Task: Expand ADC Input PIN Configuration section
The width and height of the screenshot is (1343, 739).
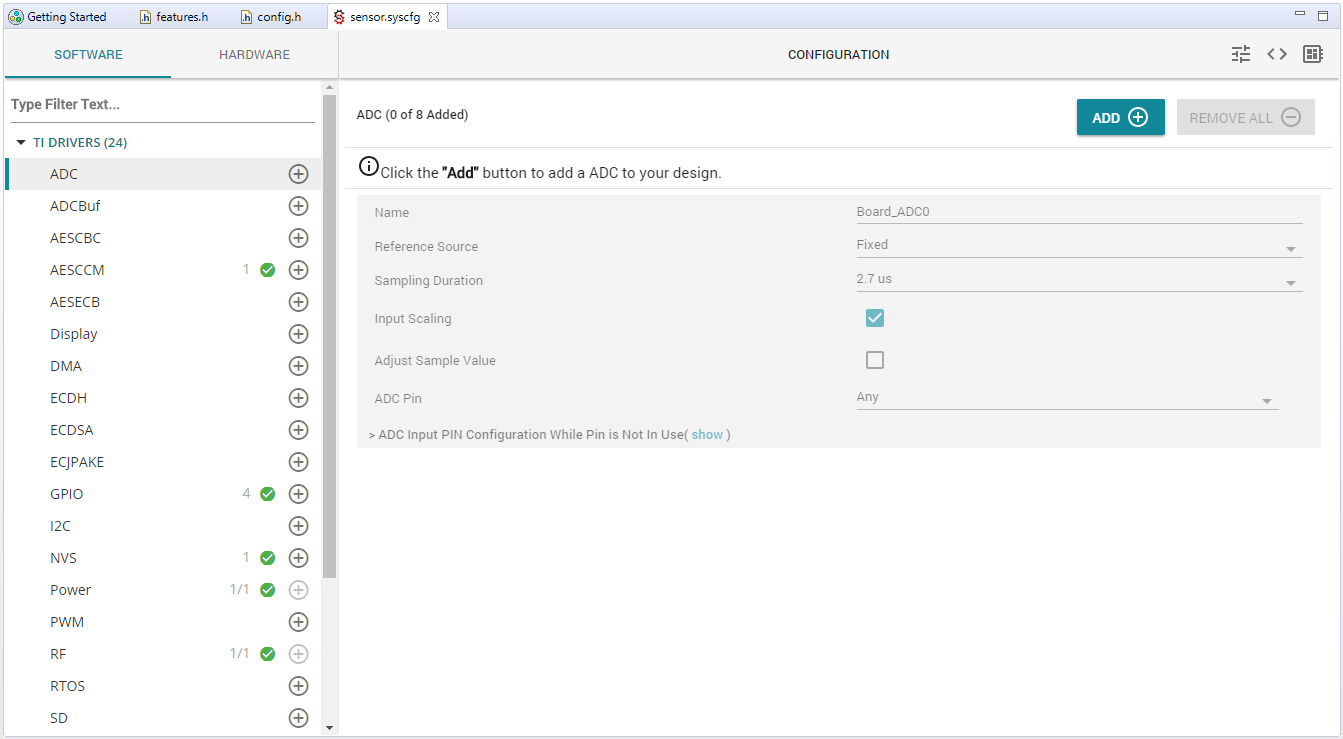Action: [x=372, y=435]
